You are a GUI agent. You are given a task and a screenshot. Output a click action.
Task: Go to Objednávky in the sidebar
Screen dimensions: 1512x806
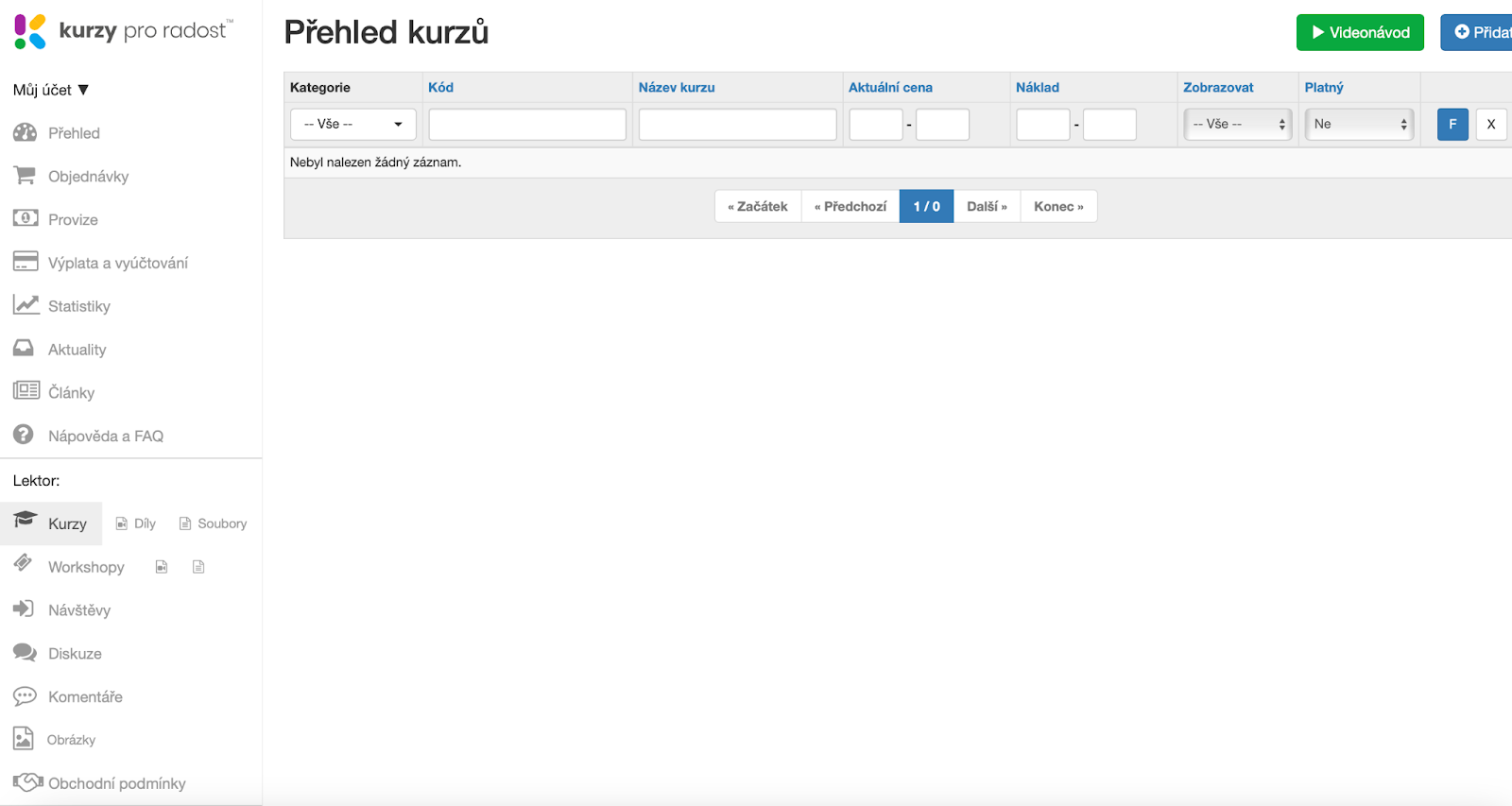88,177
